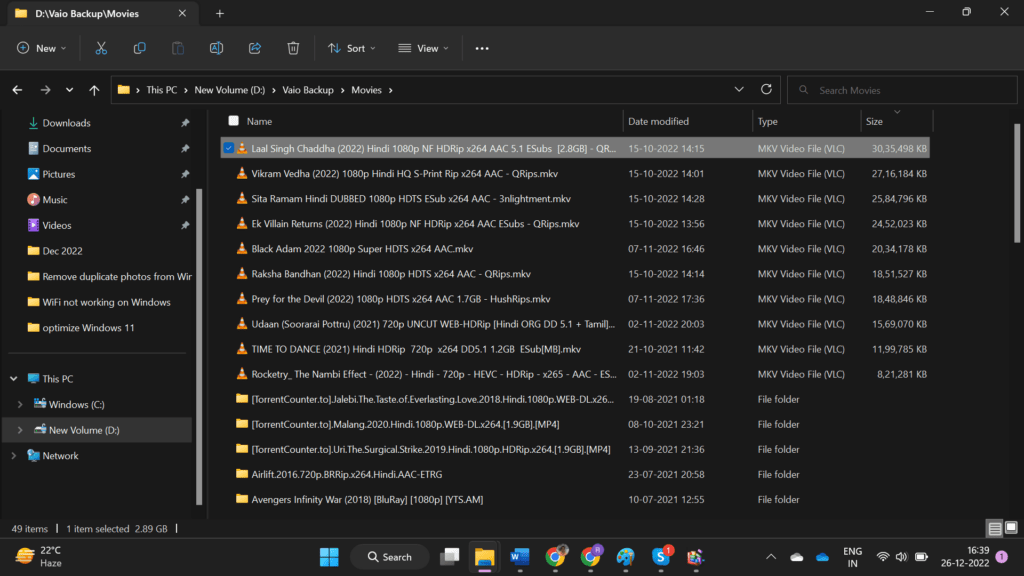Go up one folder level arrow

(x=94, y=90)
